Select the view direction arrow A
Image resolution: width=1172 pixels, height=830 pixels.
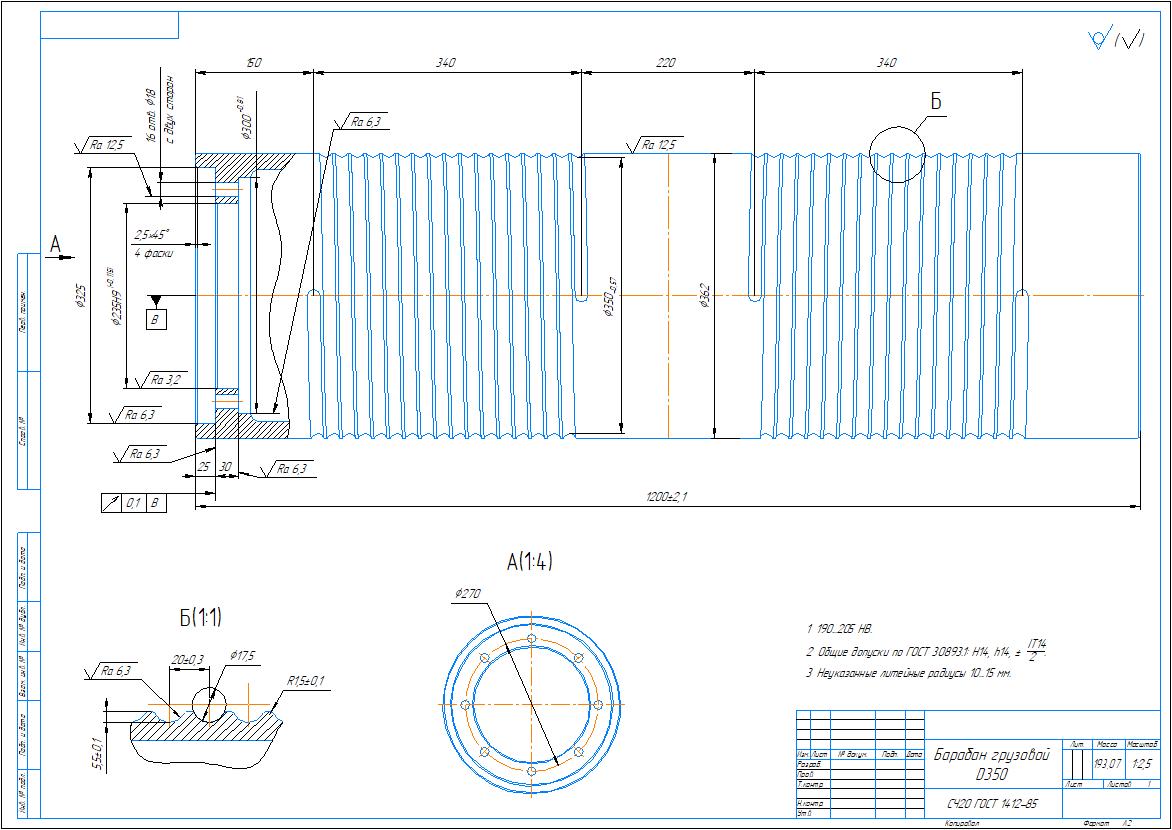(x=59, y=249)
